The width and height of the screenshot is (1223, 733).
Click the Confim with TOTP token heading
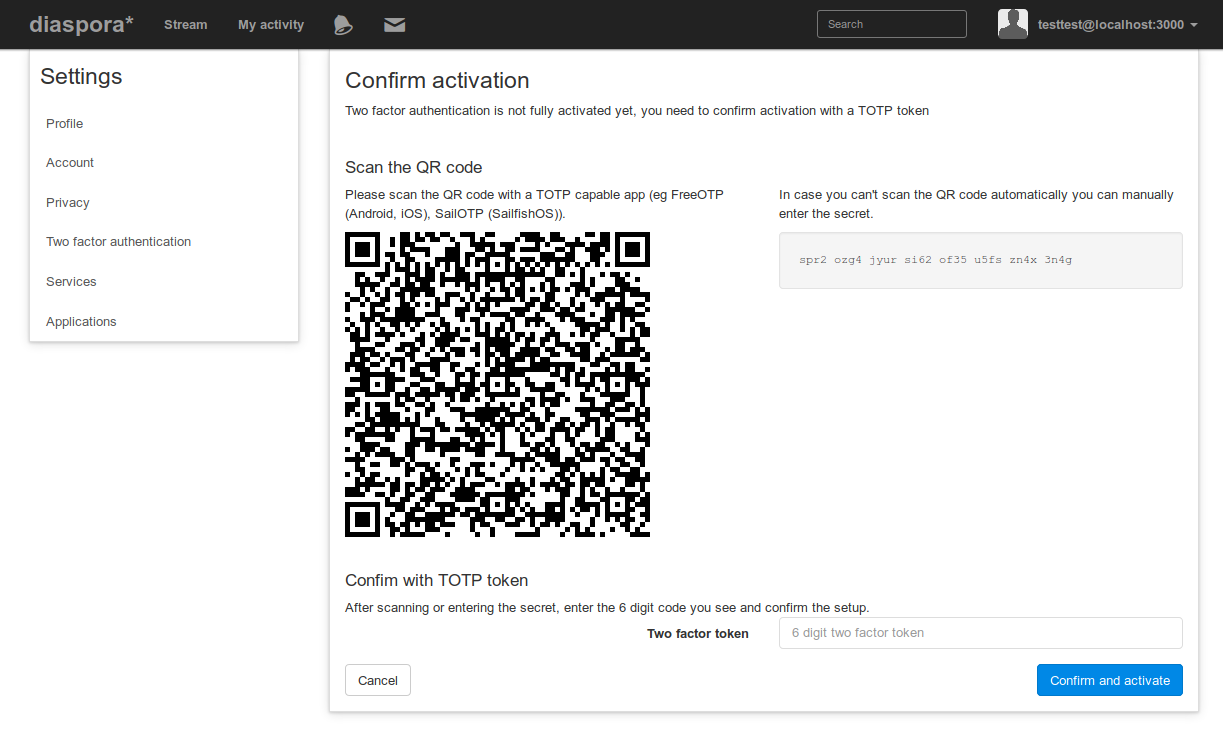[436, 580]
